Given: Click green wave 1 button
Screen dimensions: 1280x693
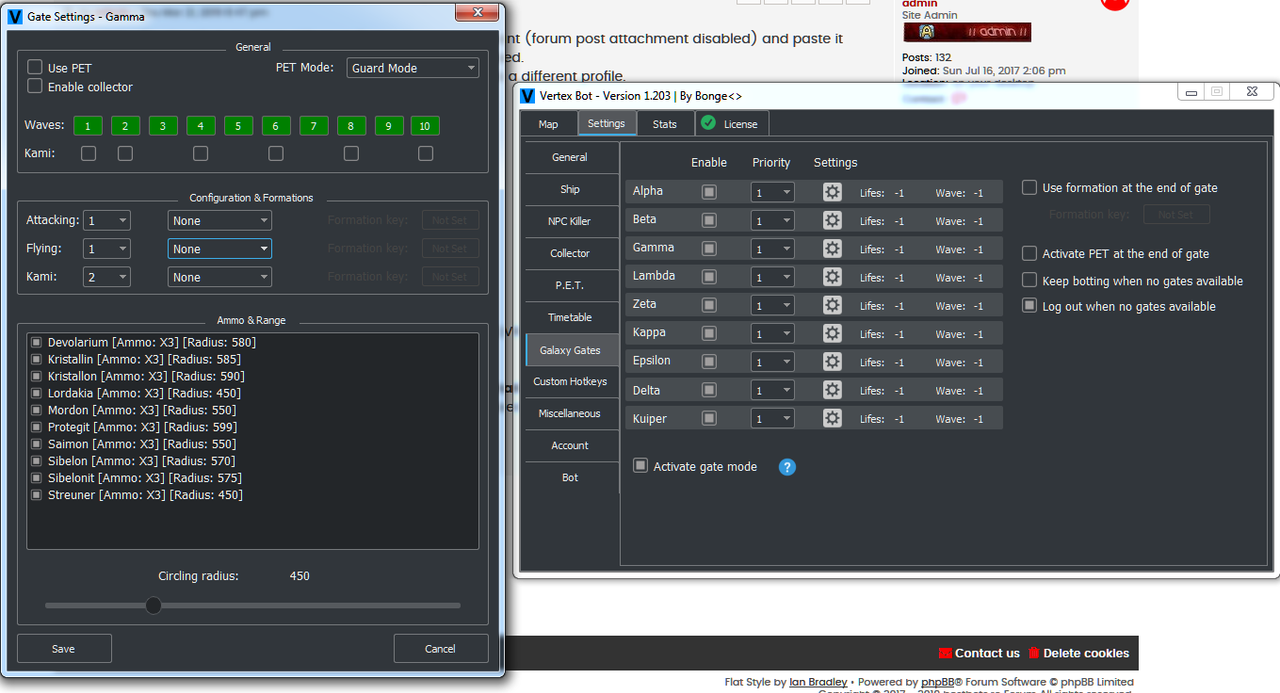Looking at the screenshot, I should coord(88,126).
